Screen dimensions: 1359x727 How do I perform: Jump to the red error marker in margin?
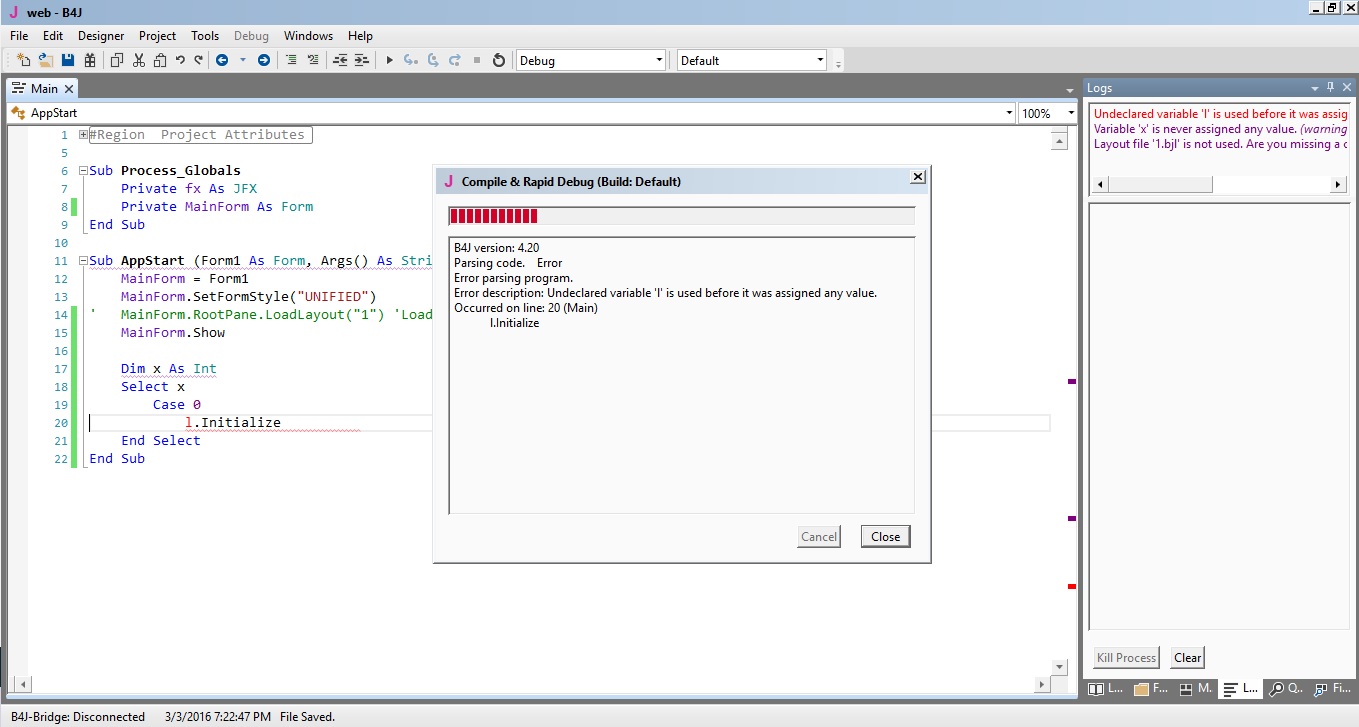click(1072, 586)
